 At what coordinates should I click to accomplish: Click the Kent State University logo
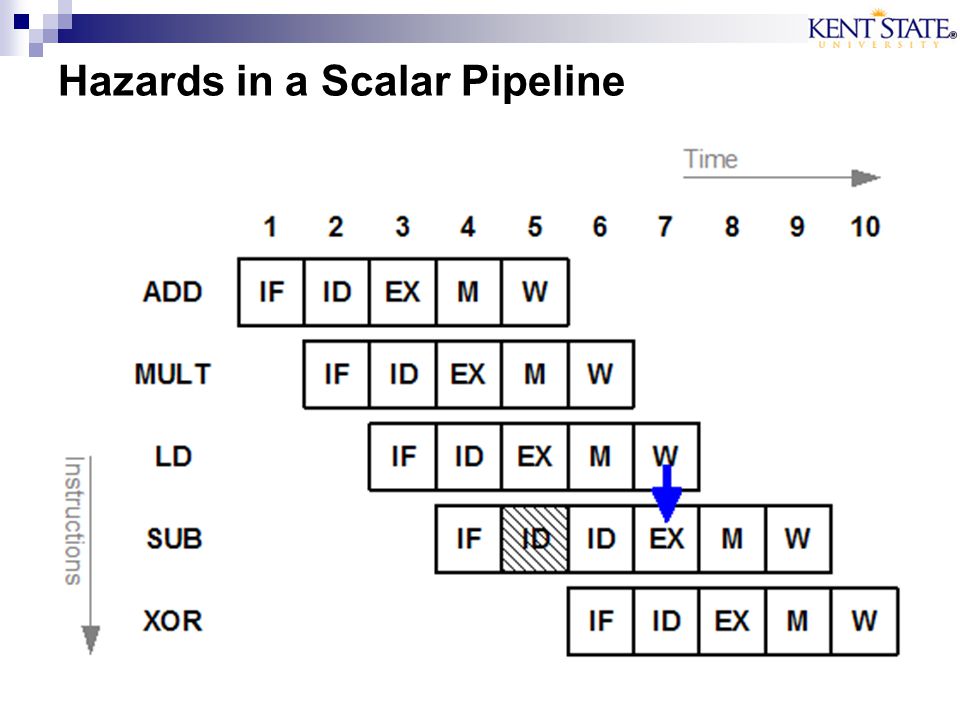tap(882, 29)
